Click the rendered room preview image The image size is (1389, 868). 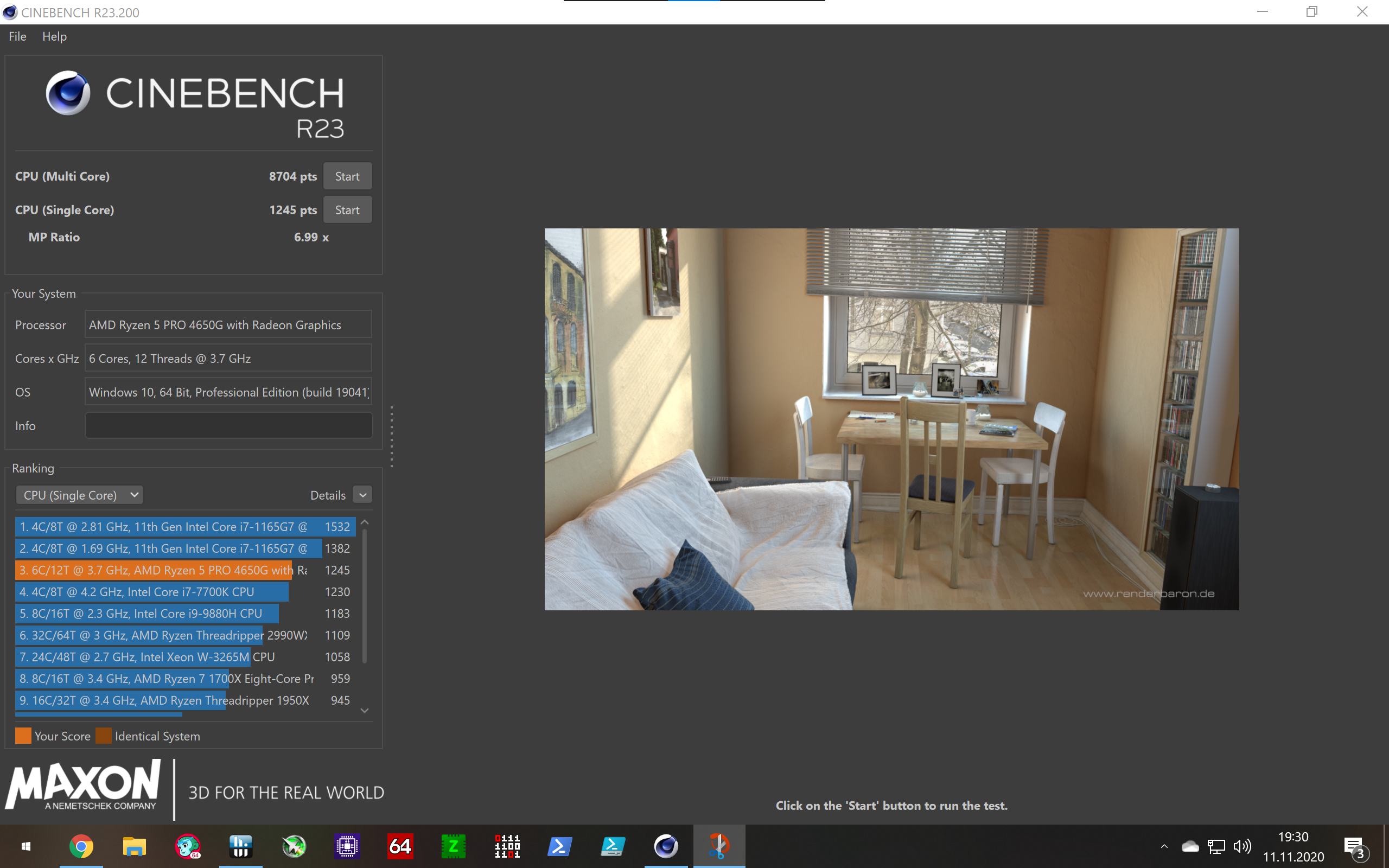click(x=891, y=419)
